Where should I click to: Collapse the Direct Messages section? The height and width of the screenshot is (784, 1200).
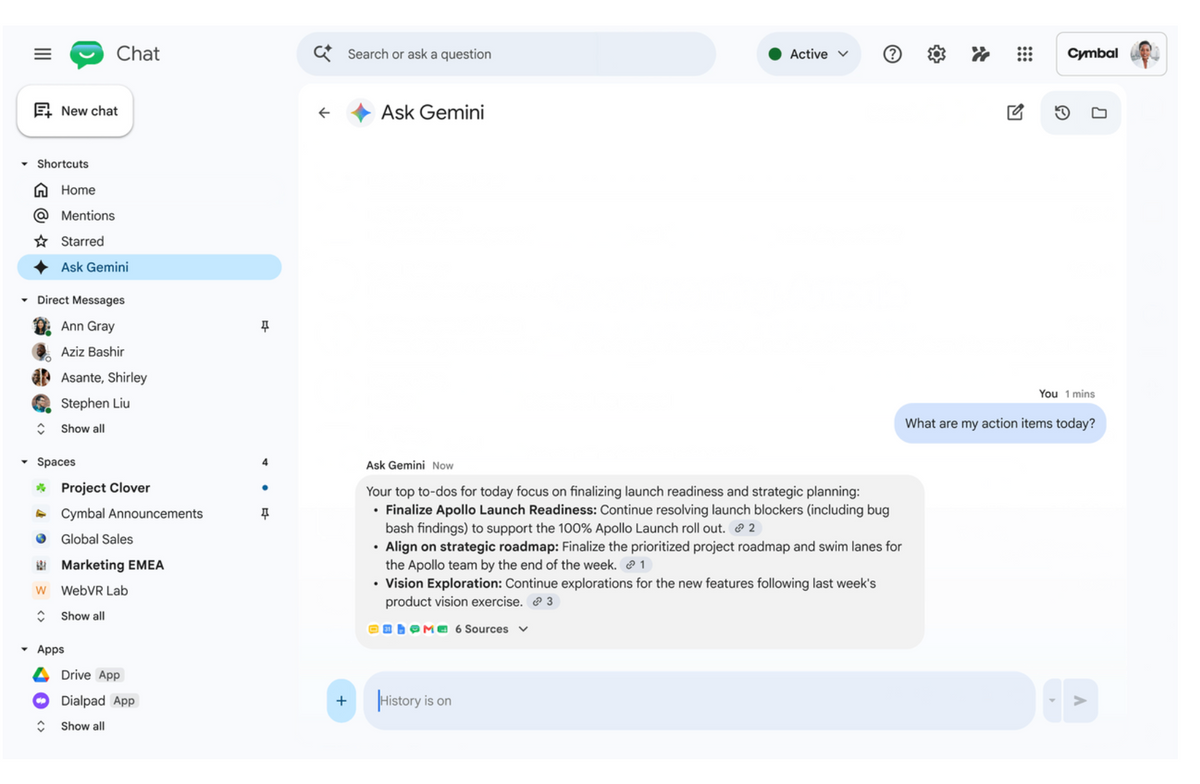tap(24, 300)
